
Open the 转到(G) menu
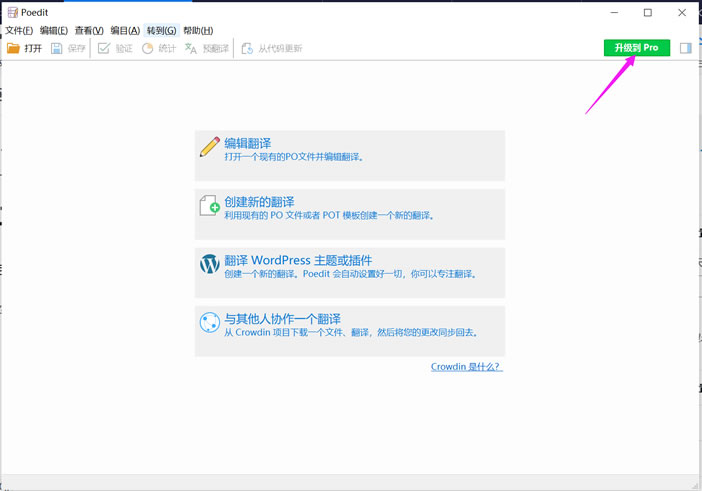162,30
